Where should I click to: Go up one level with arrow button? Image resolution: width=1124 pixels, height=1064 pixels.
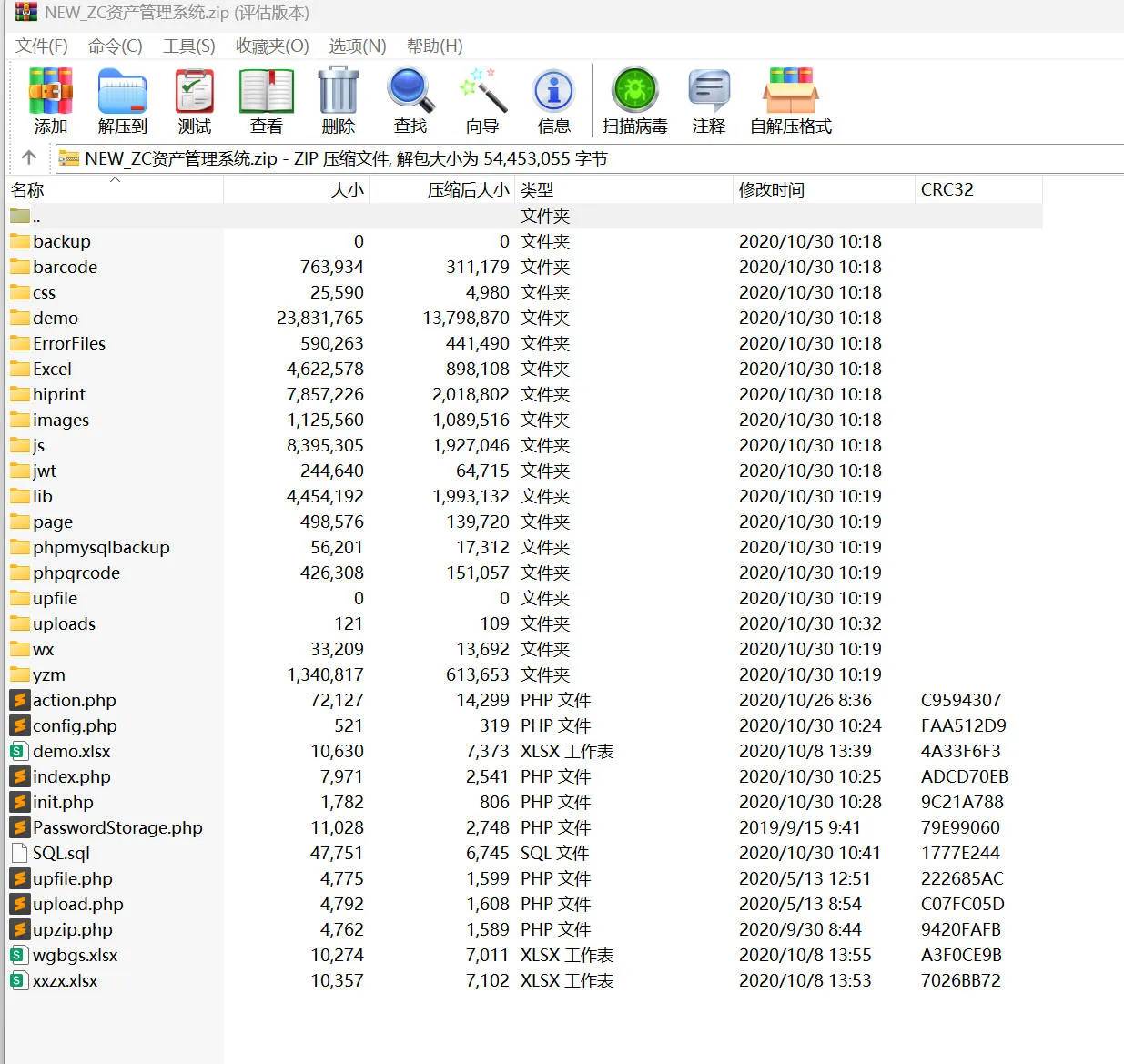pos(29,157)
